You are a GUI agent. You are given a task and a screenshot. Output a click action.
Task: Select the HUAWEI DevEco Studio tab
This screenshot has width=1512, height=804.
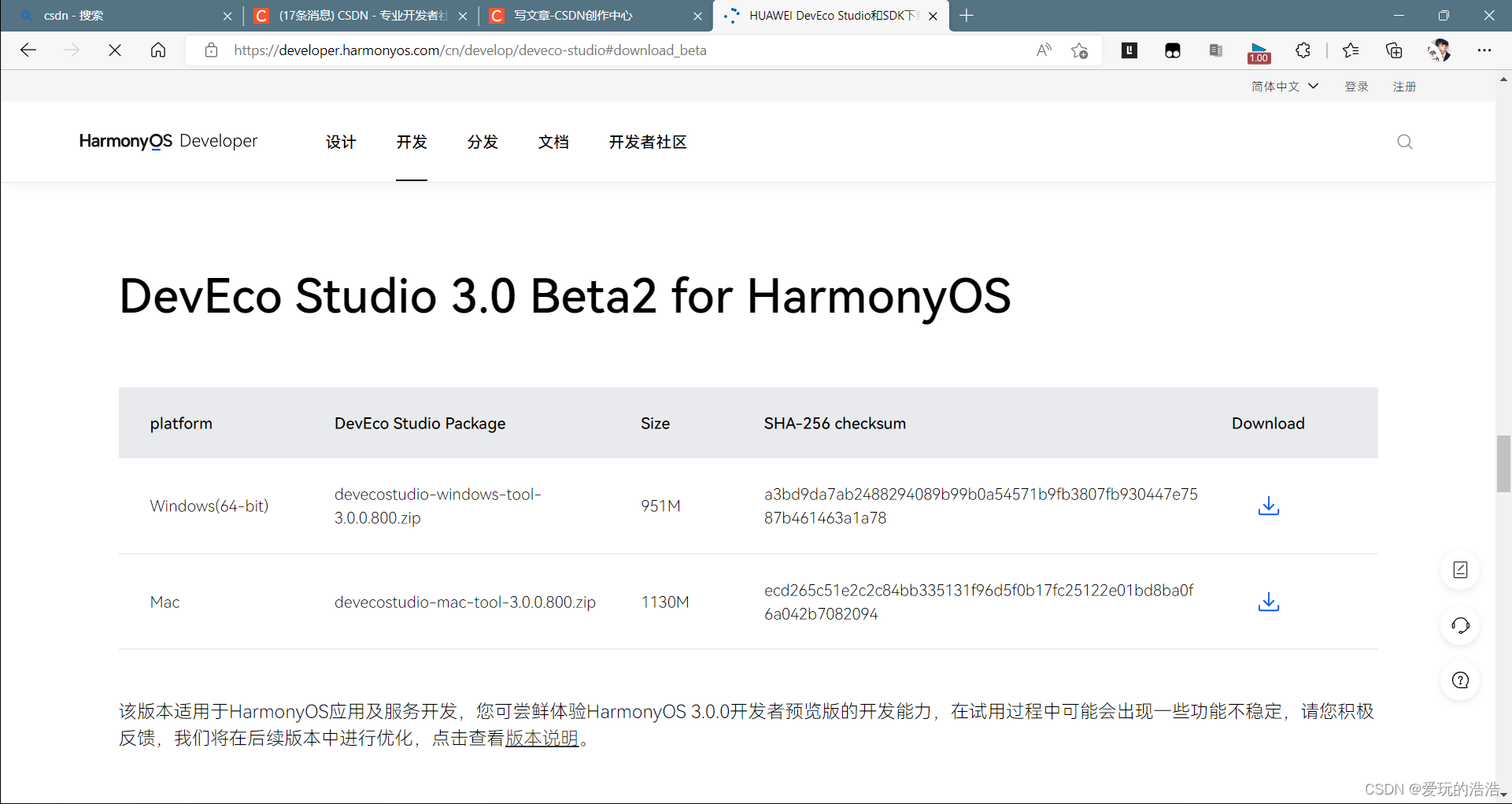pos(831,16)
